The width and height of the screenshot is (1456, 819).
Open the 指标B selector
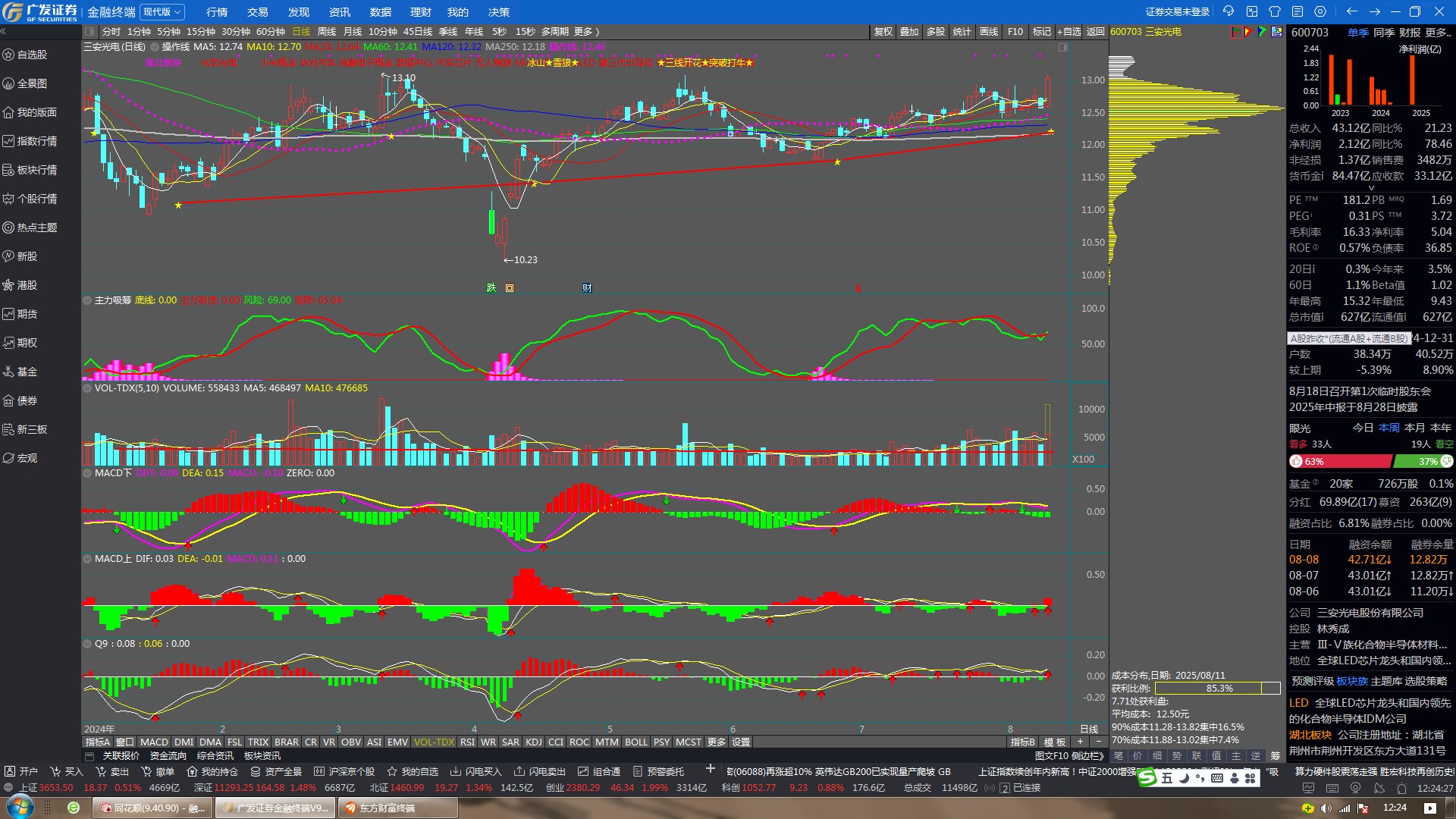[x=1022, y=742]
